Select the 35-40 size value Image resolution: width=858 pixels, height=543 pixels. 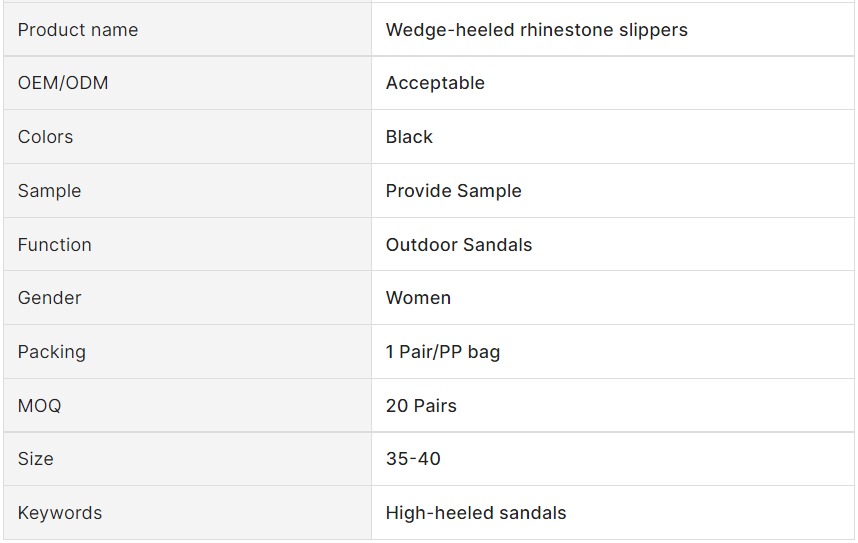413,459
